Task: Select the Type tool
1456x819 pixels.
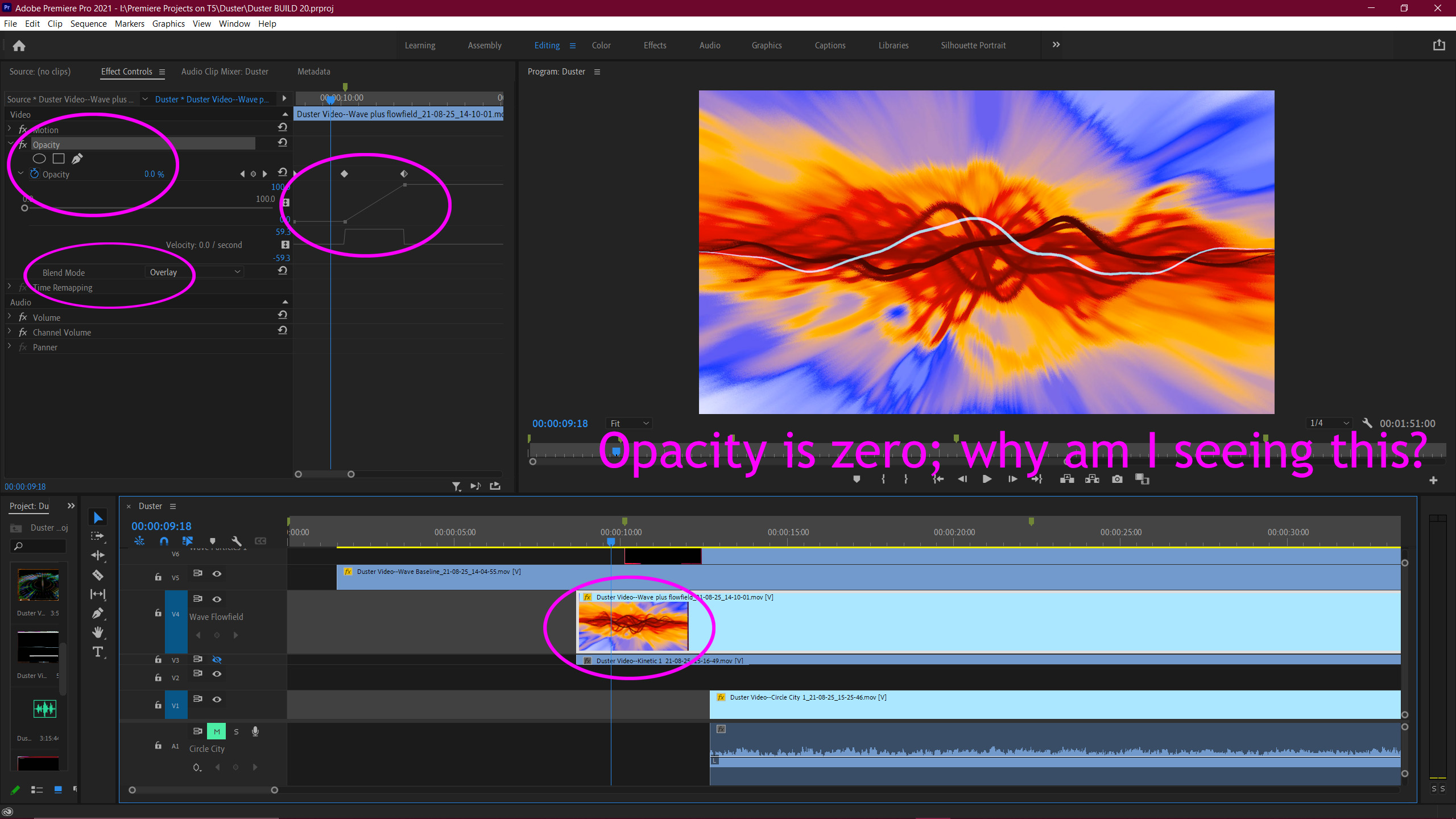Action: click(x=98, y=652)
